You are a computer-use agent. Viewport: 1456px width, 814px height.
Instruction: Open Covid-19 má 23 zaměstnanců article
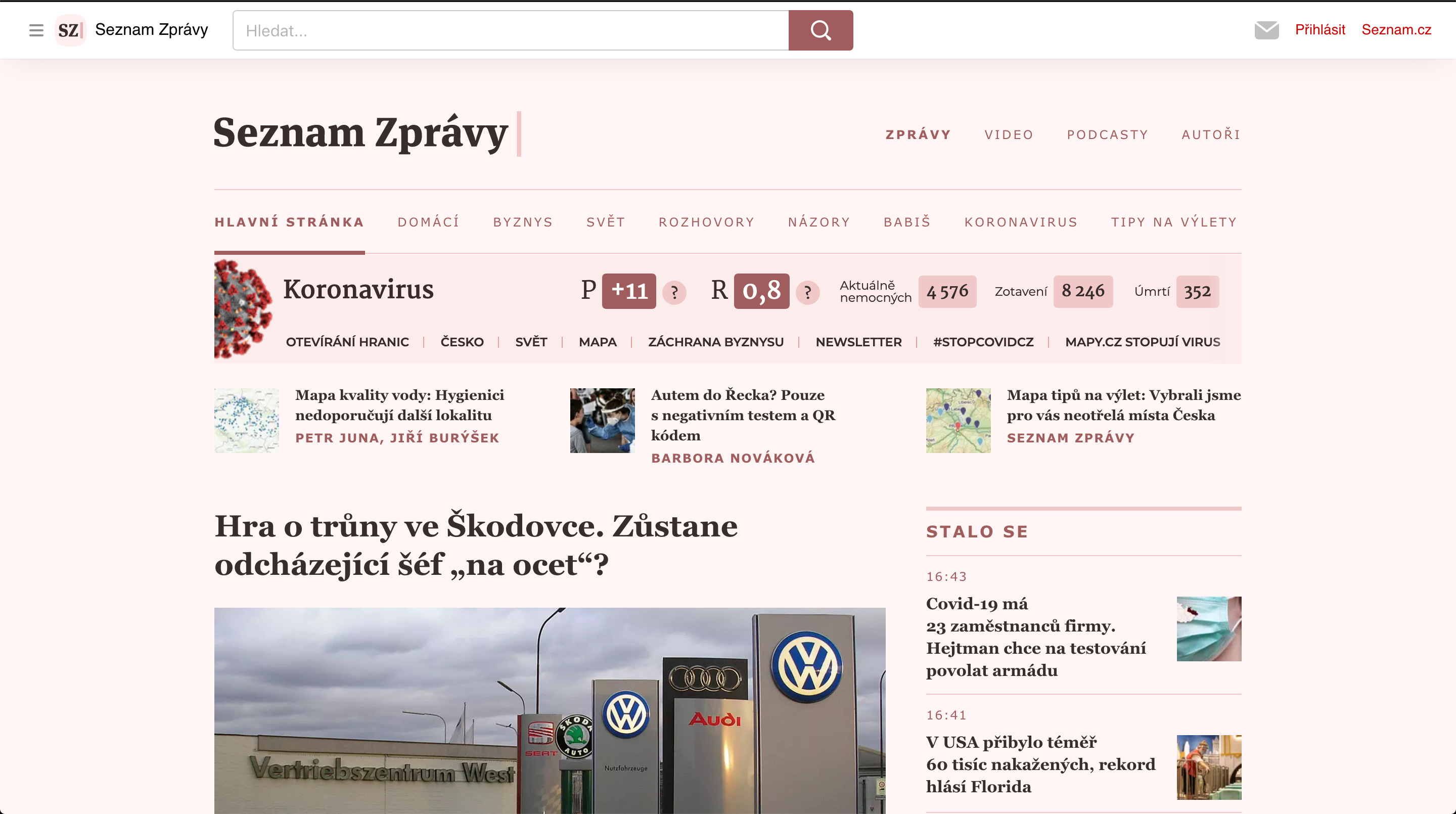click(1036, 637)
